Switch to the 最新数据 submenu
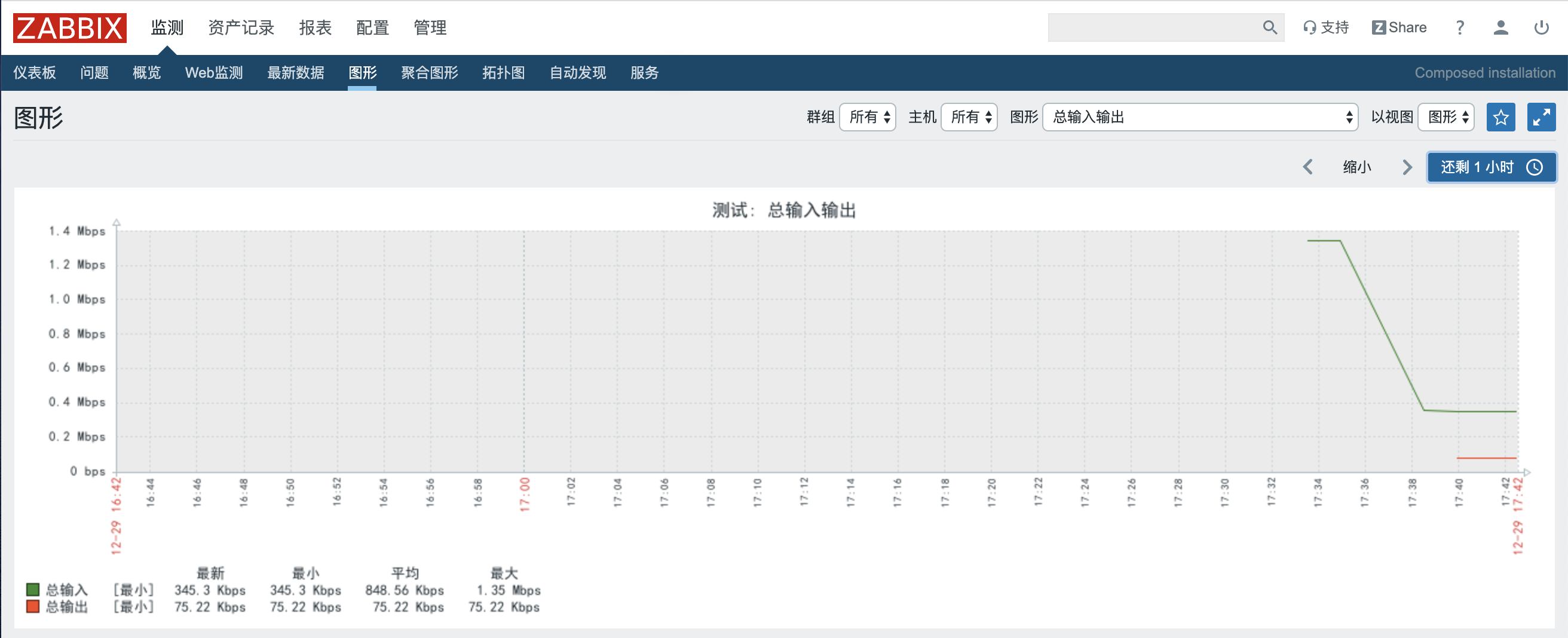The height and width of the screenshot is (638, 1568). coord(296,72)
